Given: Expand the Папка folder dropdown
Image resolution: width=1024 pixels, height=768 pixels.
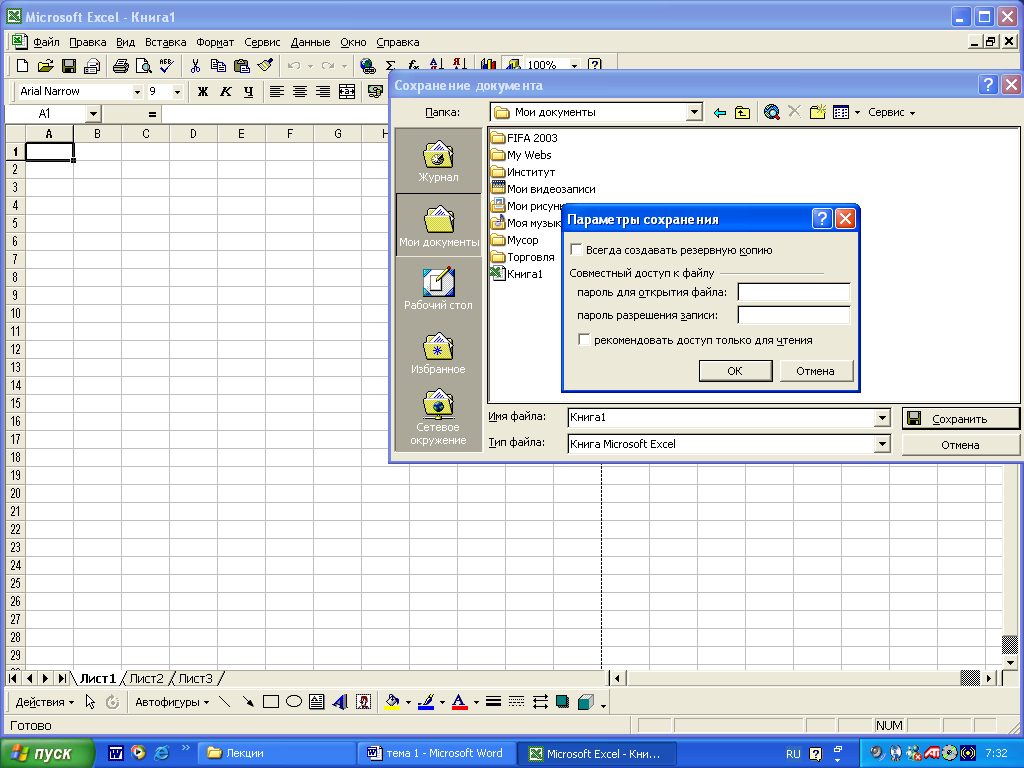Looking at the screenshot, I should coord(694,112).
